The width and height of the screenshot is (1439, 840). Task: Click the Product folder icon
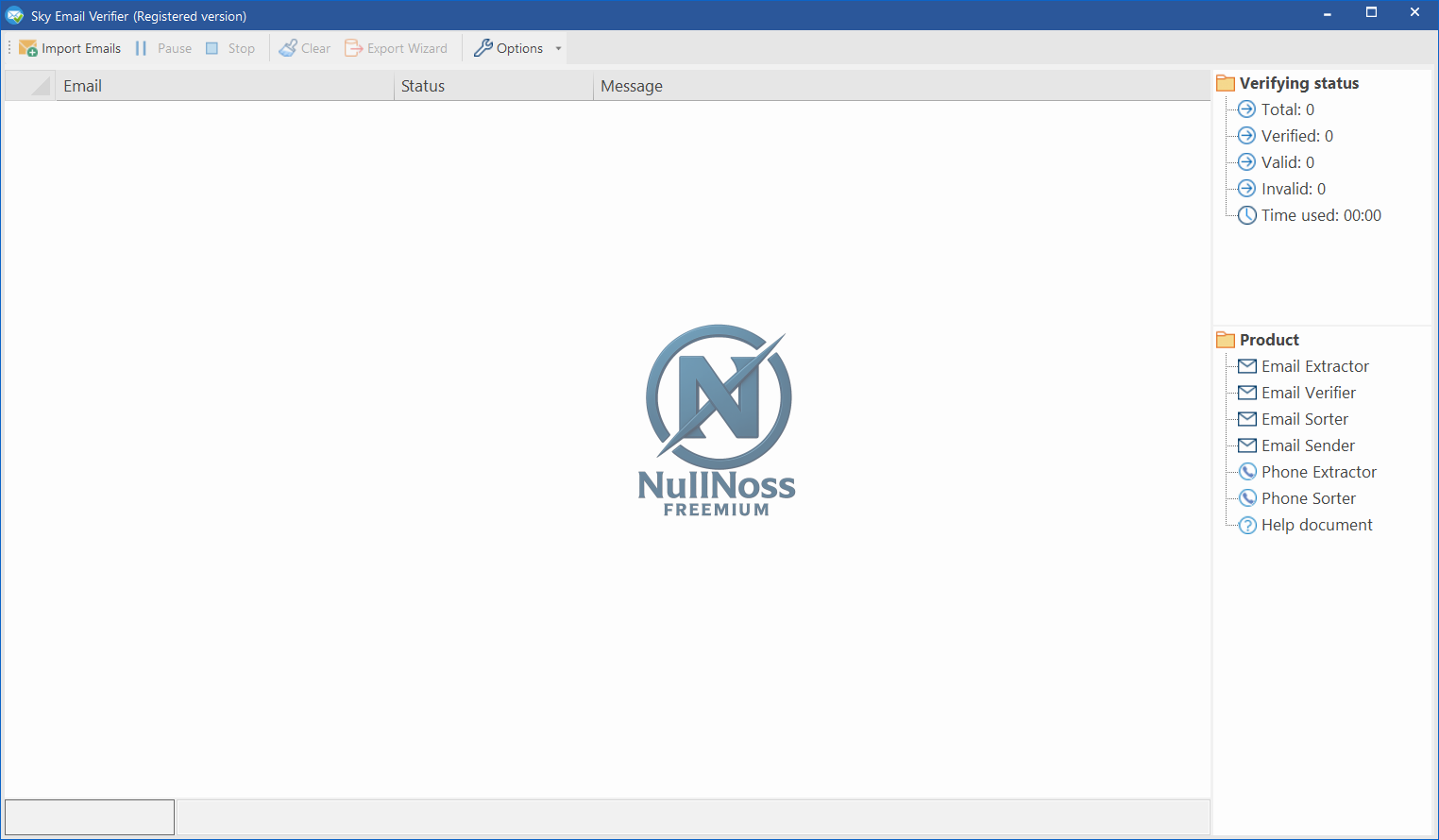click(1226, 340)
